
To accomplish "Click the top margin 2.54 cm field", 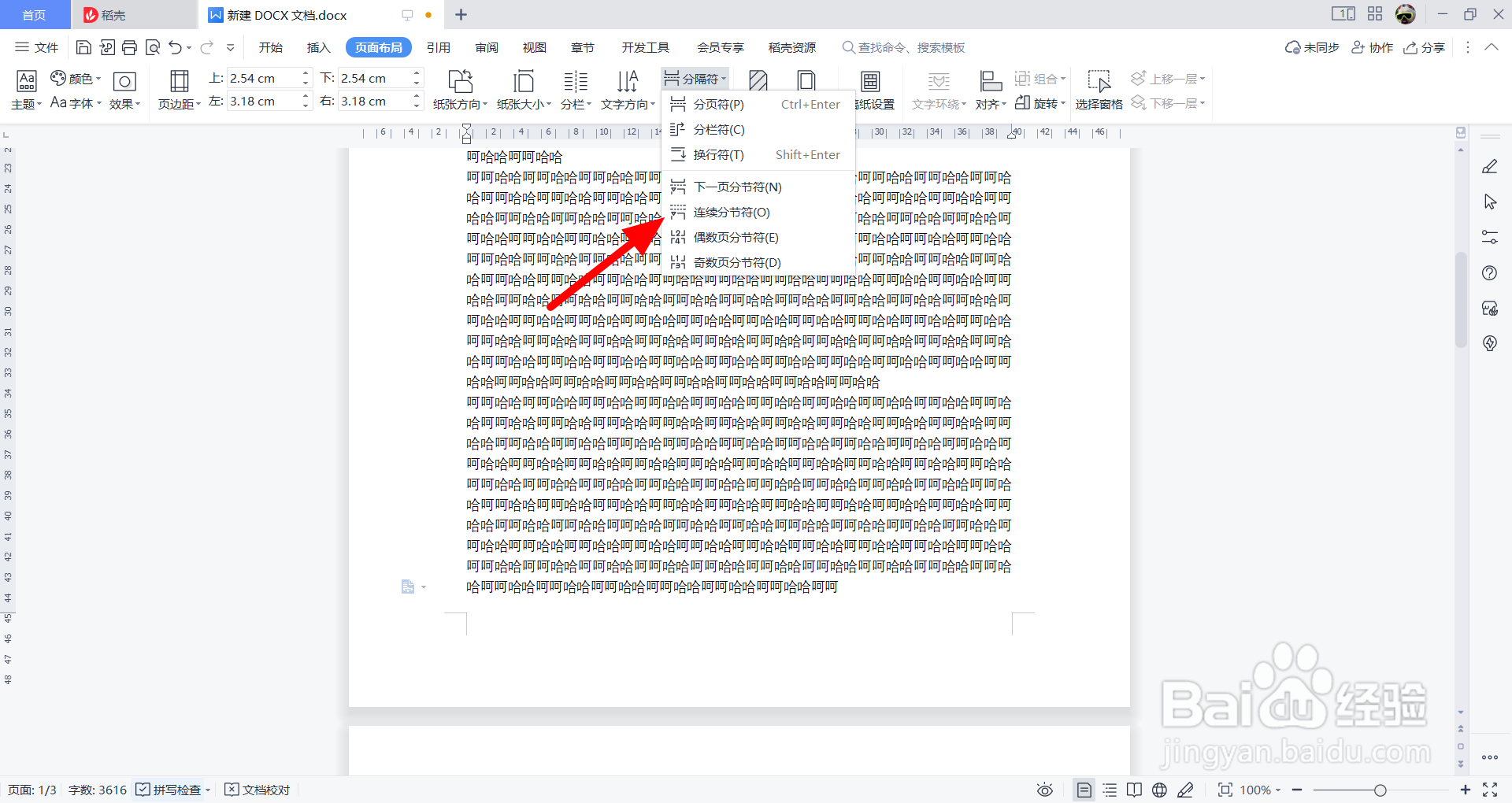I will pyautogui.click(x=264, y=78).
